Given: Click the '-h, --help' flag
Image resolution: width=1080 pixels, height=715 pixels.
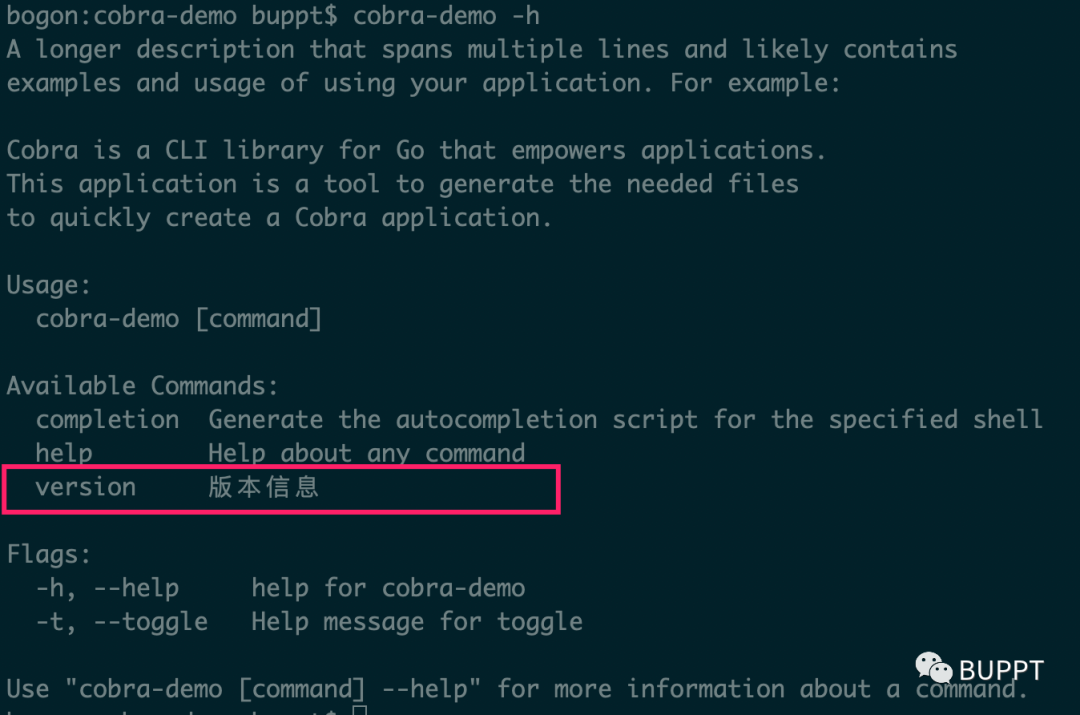Looking at the screenshot, I should coord(107,588).
